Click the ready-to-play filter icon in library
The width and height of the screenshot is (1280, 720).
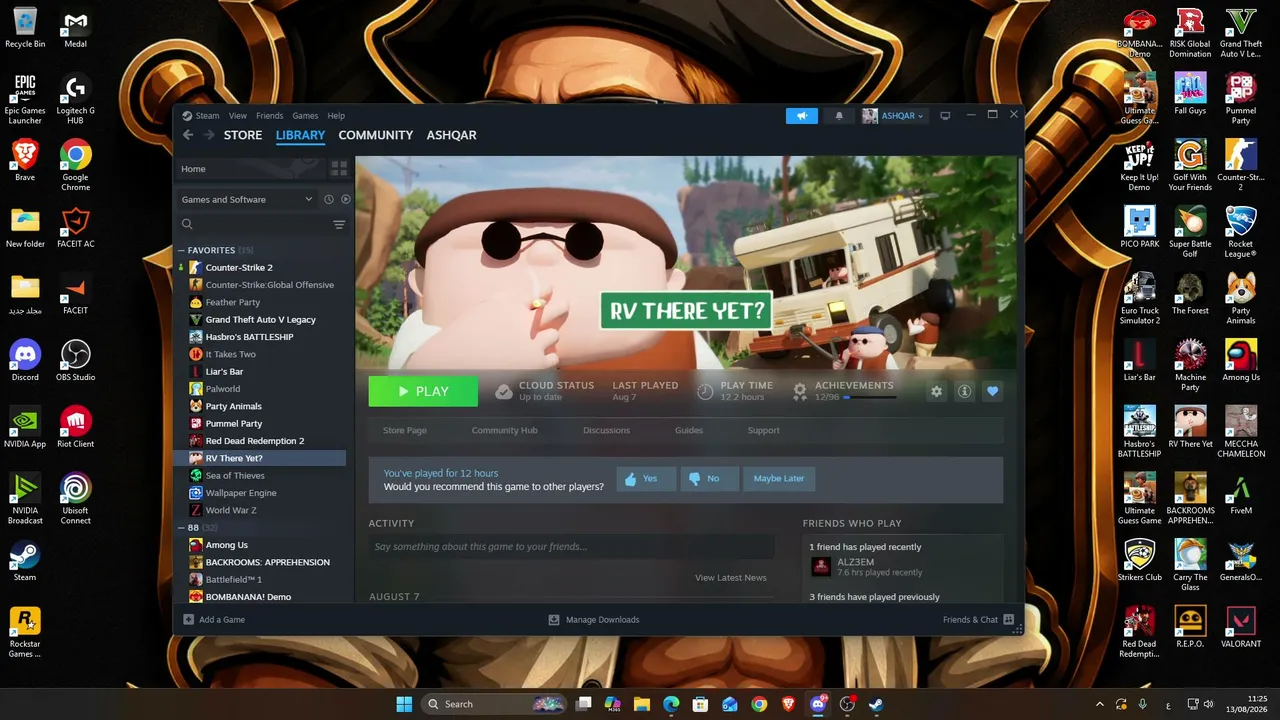[x=346, y=199]
